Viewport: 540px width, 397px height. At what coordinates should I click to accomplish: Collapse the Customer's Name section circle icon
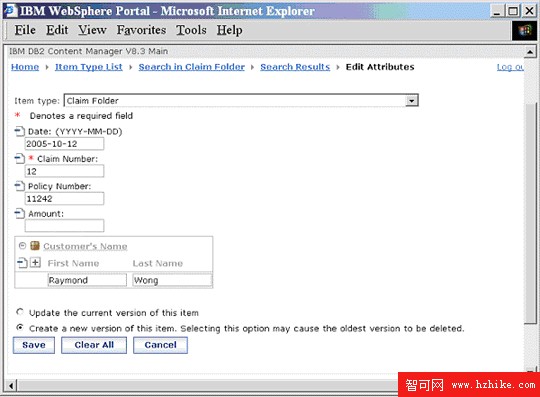pos(22,245)
